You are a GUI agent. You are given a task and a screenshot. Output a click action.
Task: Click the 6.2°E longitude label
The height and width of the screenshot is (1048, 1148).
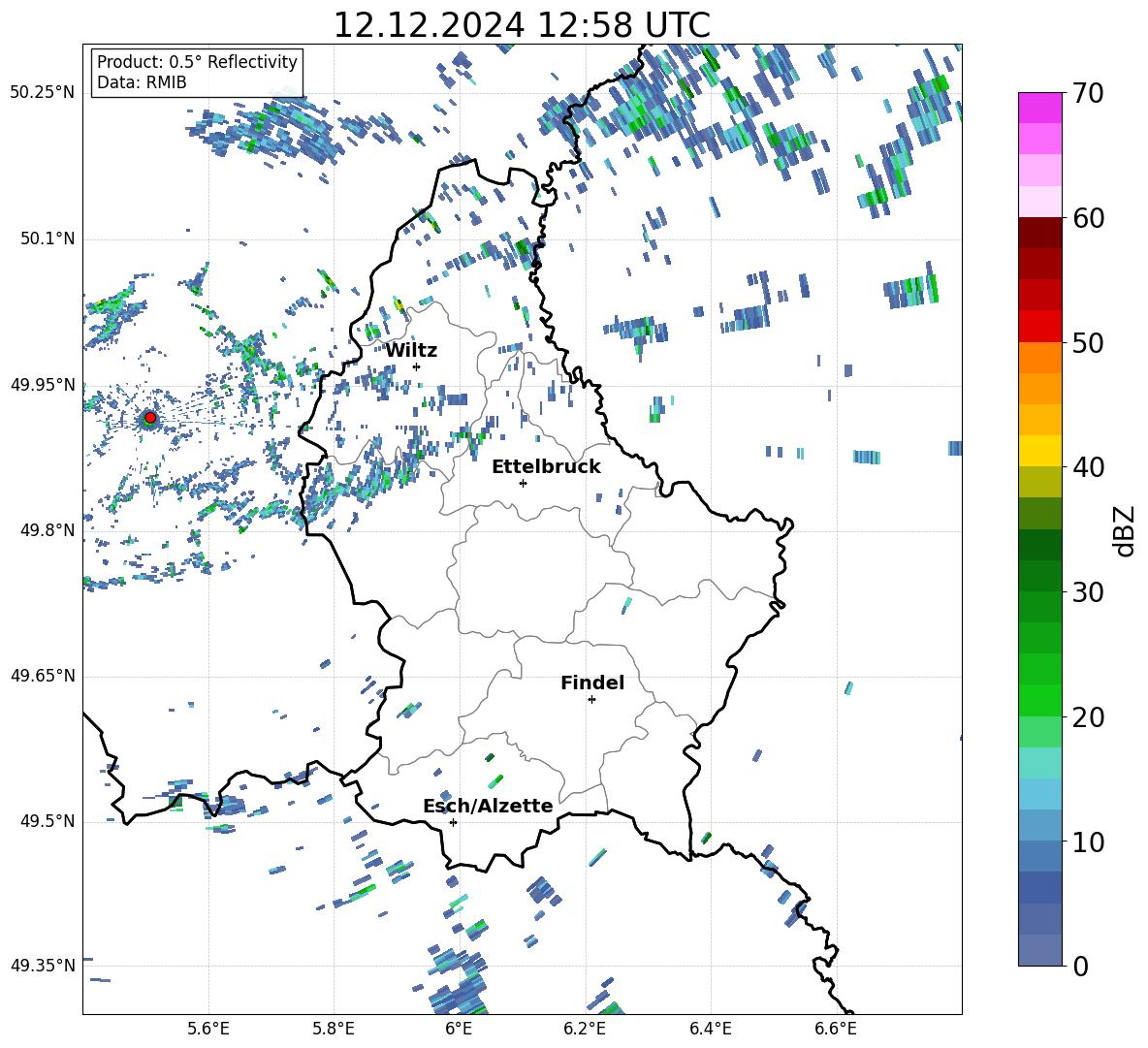(585, 1029)
